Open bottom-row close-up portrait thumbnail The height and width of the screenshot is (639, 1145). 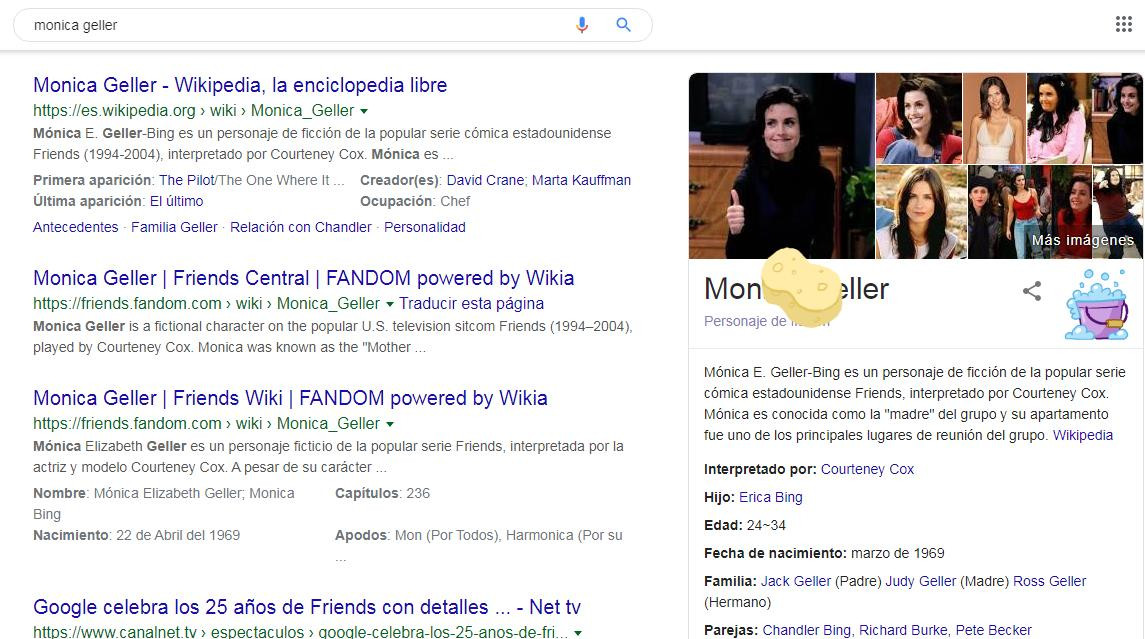pos(921,212)
